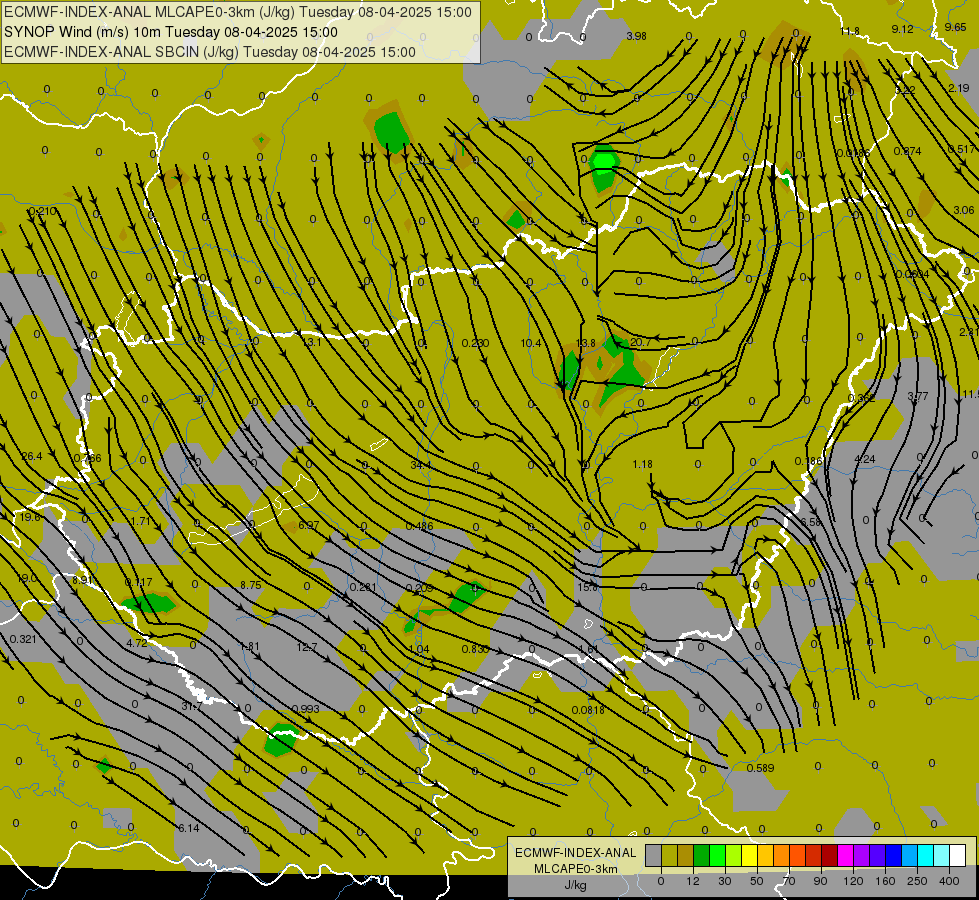Screen dimensions: 979x900
Task: Click the map value 0.321
Action: [x=23, y=639]
